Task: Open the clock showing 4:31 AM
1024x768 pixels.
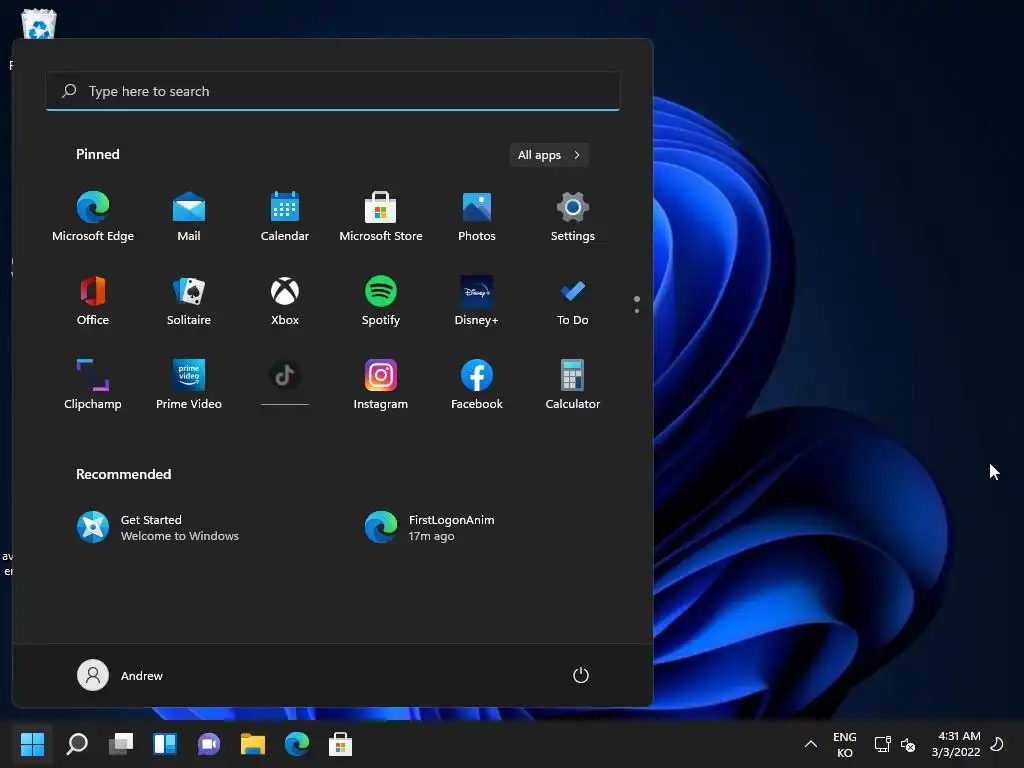Action: tap(956, 744)
